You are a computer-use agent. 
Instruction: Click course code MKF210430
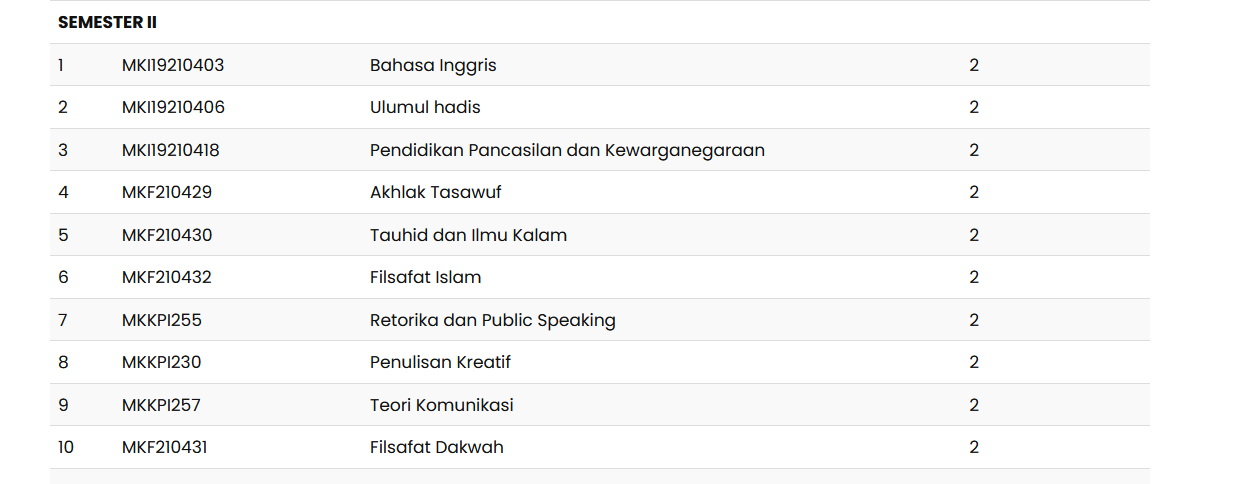[167, 235]
